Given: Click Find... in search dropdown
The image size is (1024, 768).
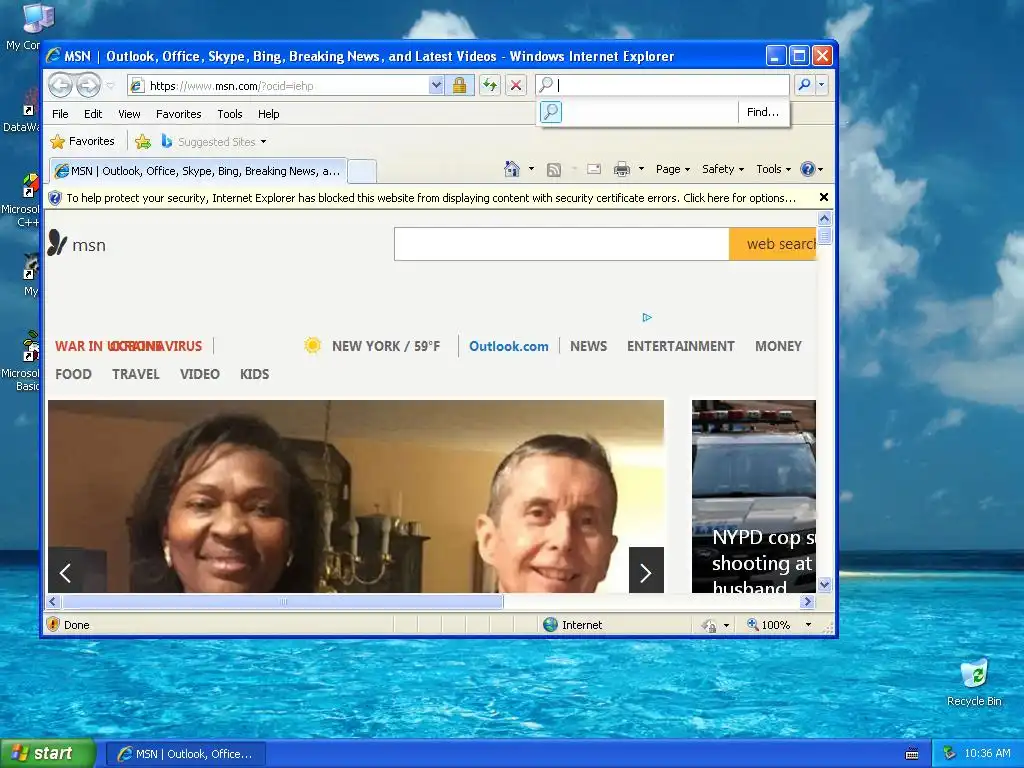Looking at the screenshot, I should tap(763, 112).
